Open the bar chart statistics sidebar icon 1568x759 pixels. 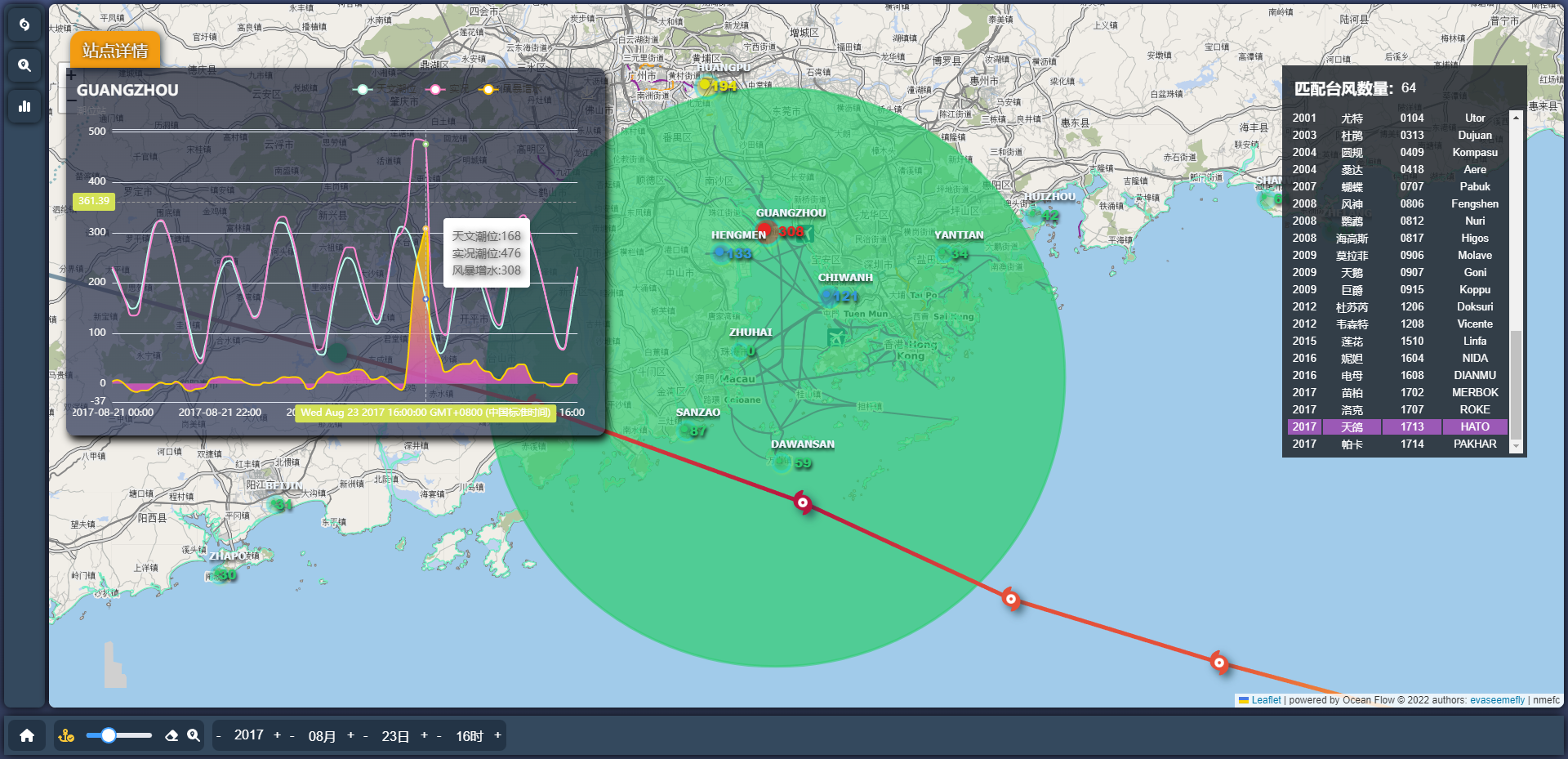pyautogui.click(x=24, y=106)
